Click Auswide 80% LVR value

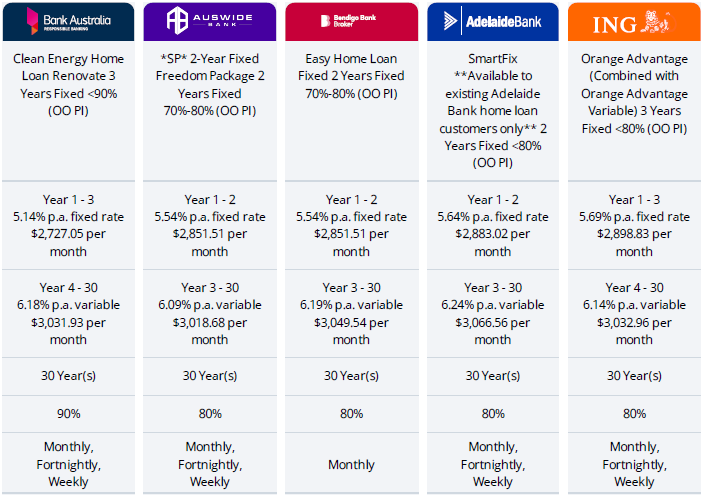click(210, 414)
